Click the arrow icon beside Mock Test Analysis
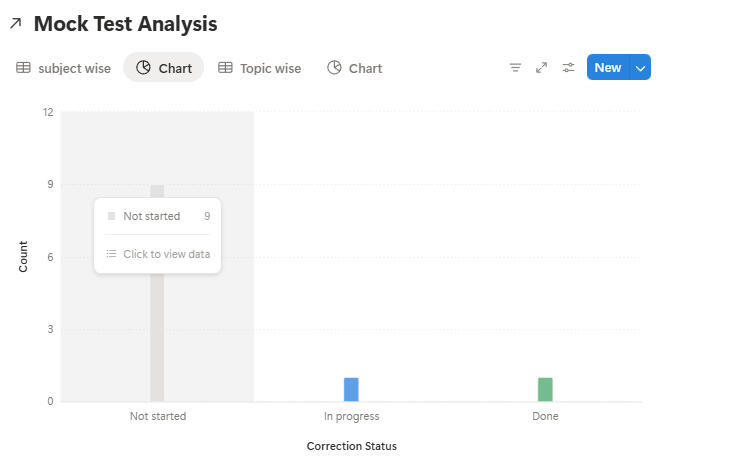The image size is (731, 468). click(x=15, y=24)
